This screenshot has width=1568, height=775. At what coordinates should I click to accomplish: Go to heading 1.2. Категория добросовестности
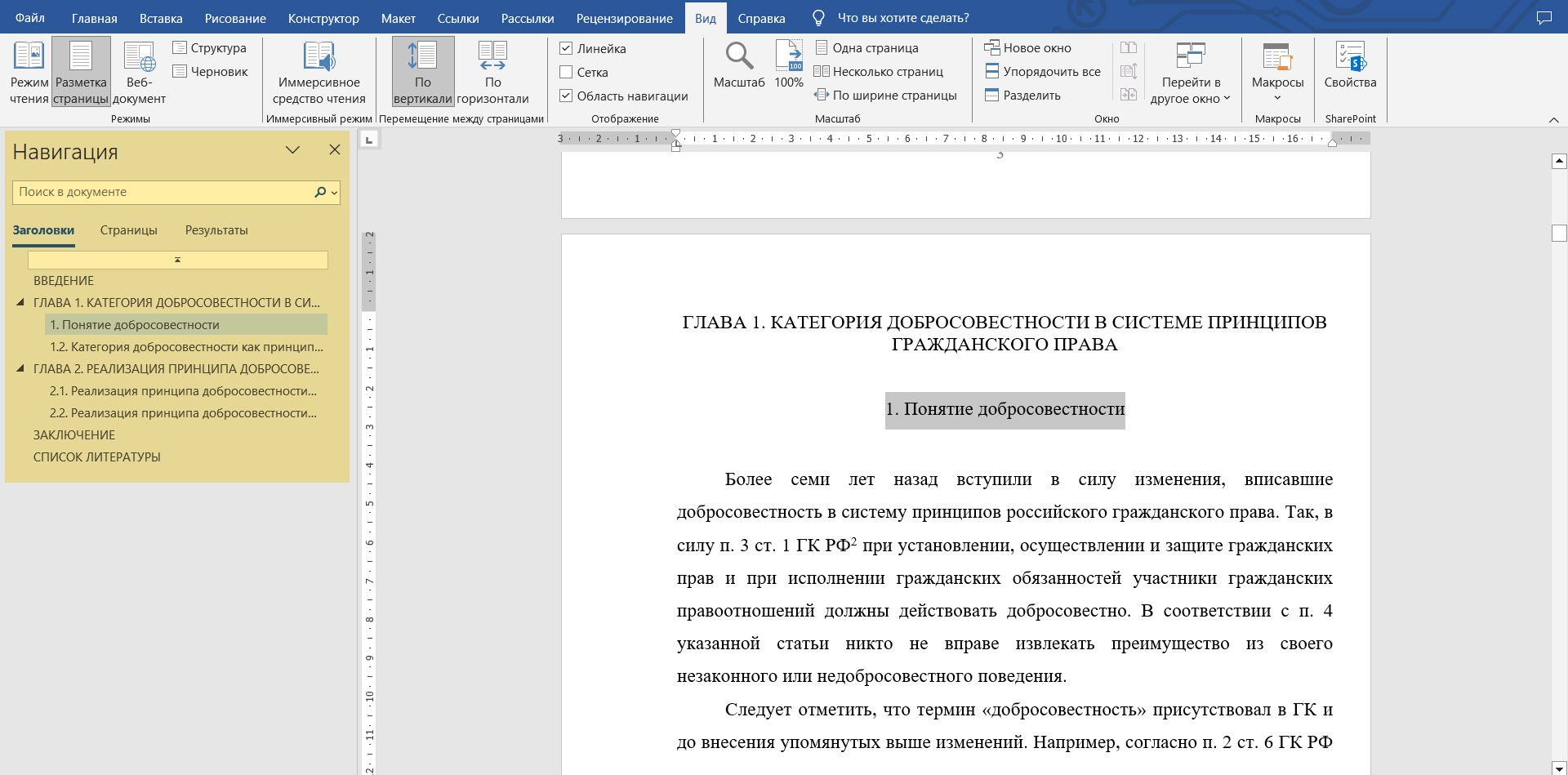[186, 347]
